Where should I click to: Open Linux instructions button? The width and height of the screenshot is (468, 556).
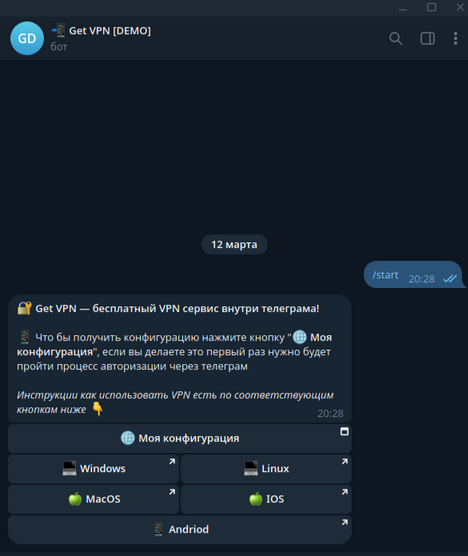pyautogui.click(x=266, y=469)
